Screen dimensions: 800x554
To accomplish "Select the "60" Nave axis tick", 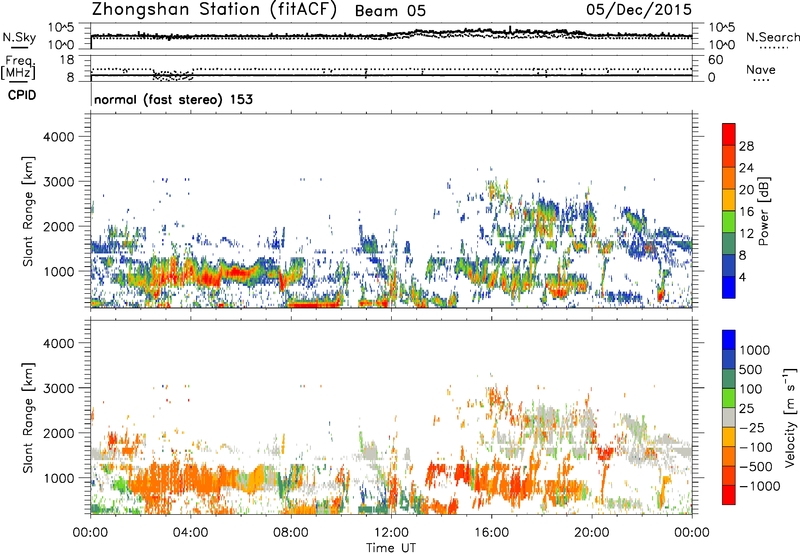I will coord(715,60).
